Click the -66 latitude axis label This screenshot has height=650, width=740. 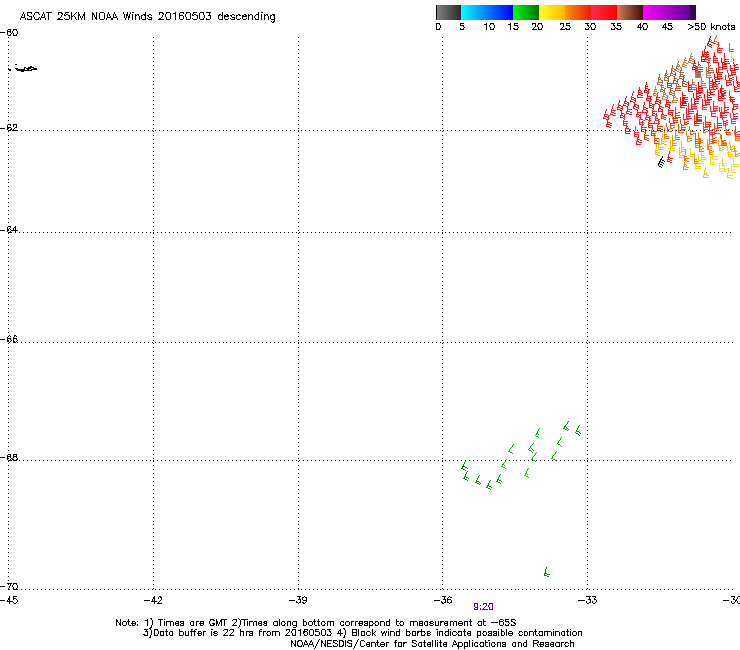pyautogui.click(x=9, y=340)
